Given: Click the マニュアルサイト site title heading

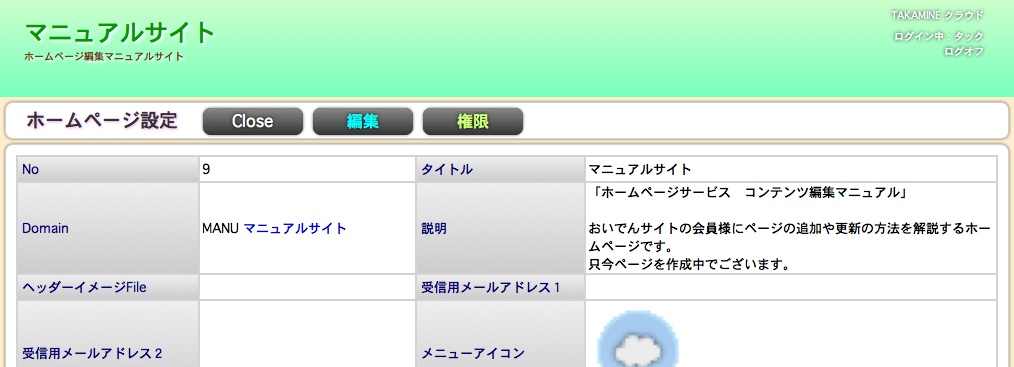Looking at the screenshot, I should (x=120, y=32).
